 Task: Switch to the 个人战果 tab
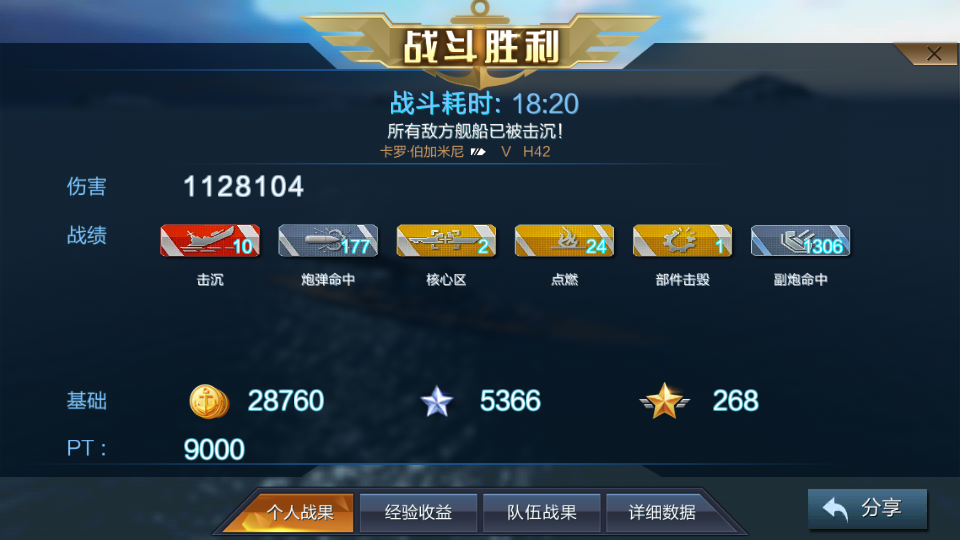pyautogui.click(x=300, y=512)
